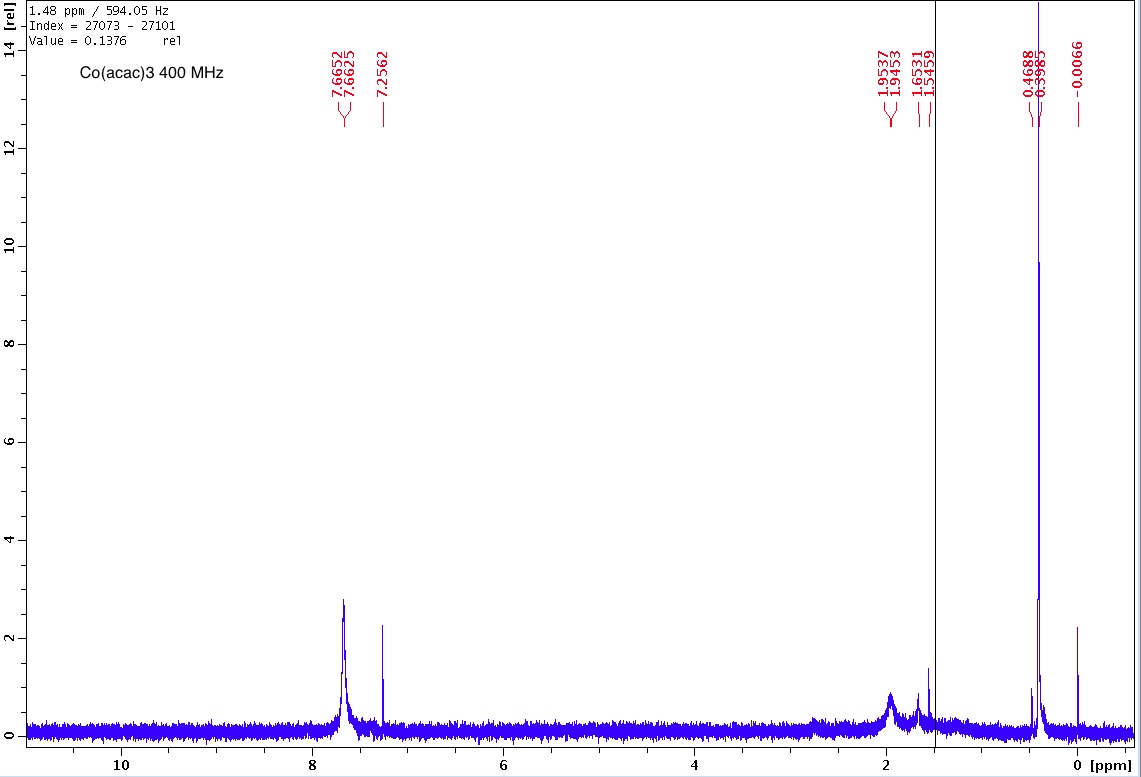Click the -0.0066 peak annotation
Image resolution: width=1141 pixels, height=777 pixels.
click(1077, 66)
